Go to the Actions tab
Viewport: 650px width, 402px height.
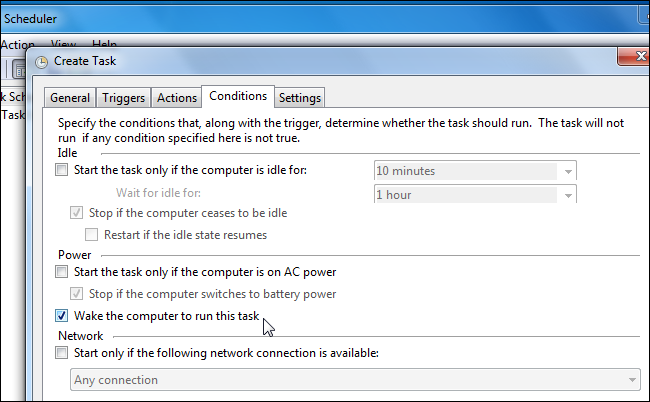tap(177, 98)
